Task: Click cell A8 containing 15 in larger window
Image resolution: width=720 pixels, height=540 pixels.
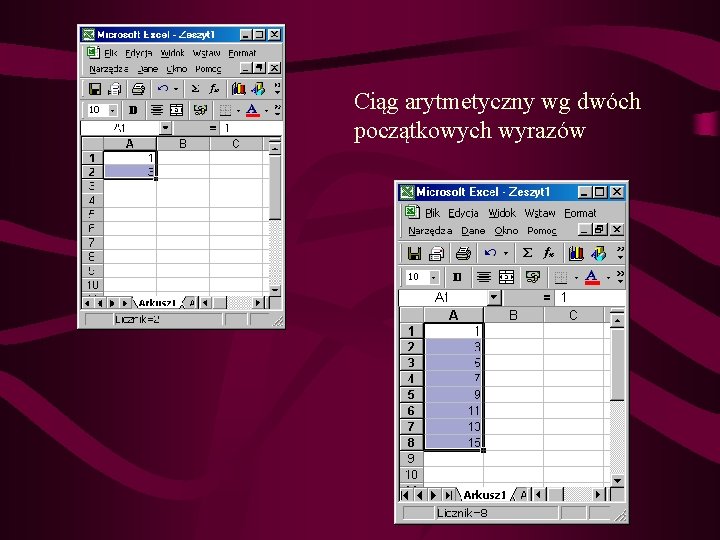Action: pyautogui.click(x=453, y=442)
